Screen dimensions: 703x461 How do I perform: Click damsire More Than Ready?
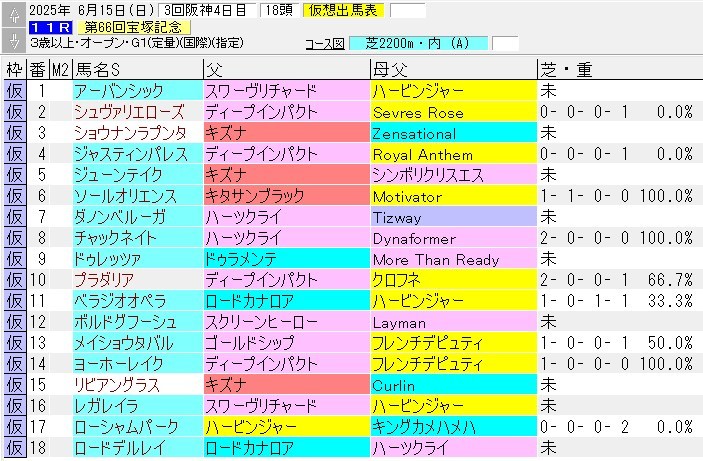click(454, 259)
